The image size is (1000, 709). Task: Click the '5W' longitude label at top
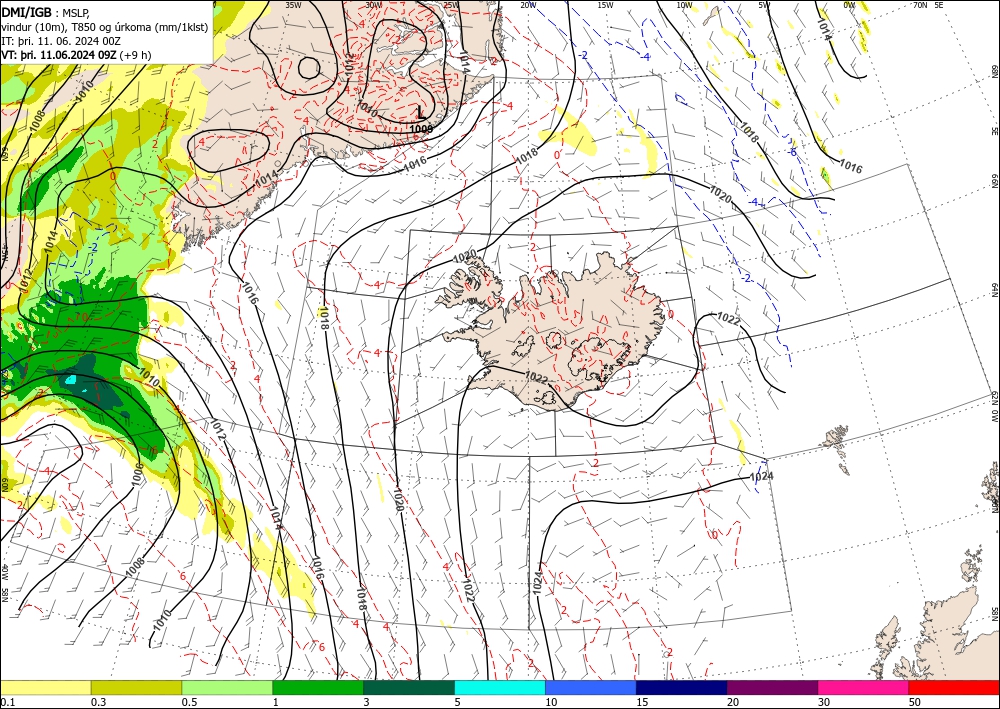coord(764,5)
